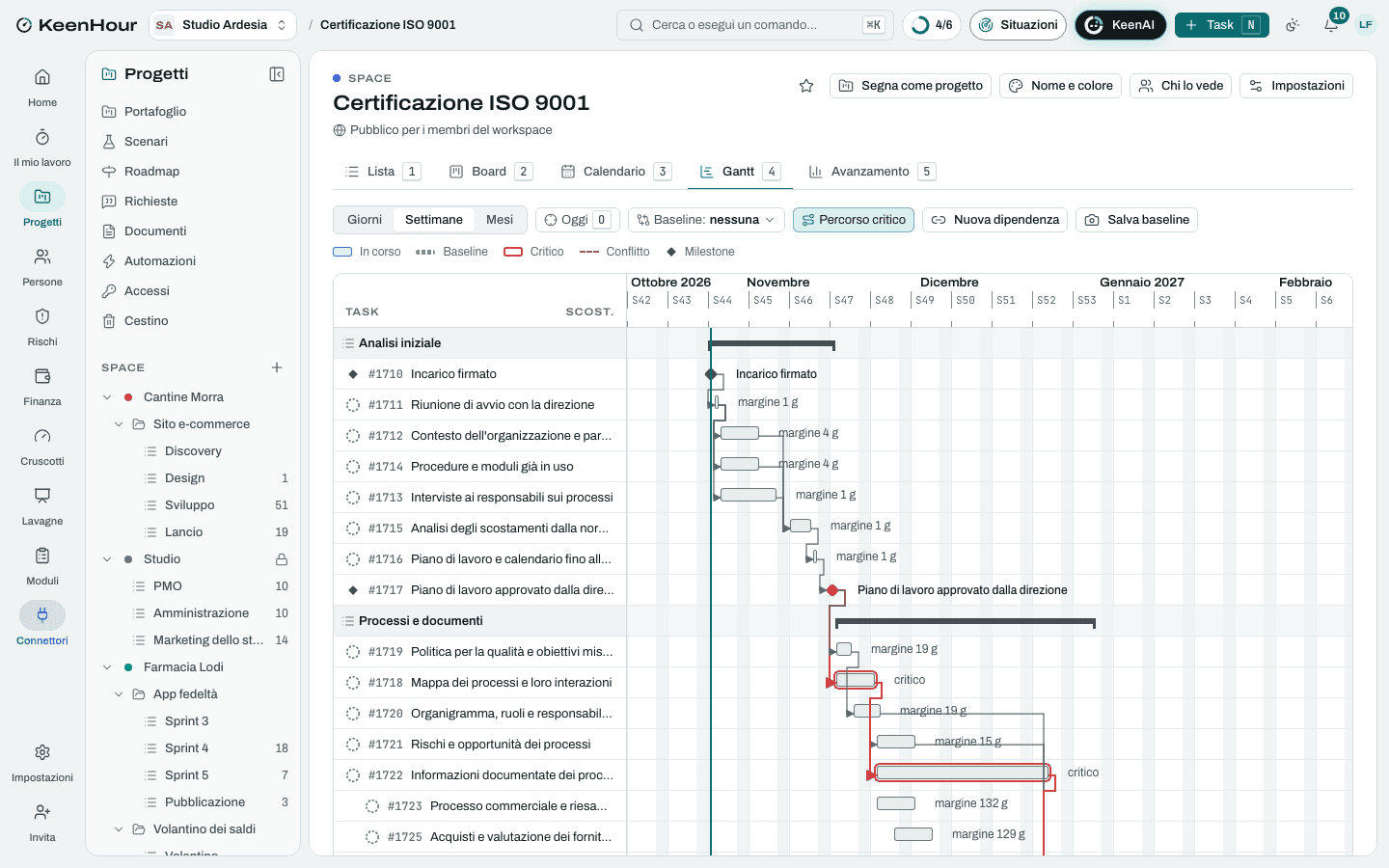
Task: Switch to the Avanzamento tab
Action: (x=872, y=172)
